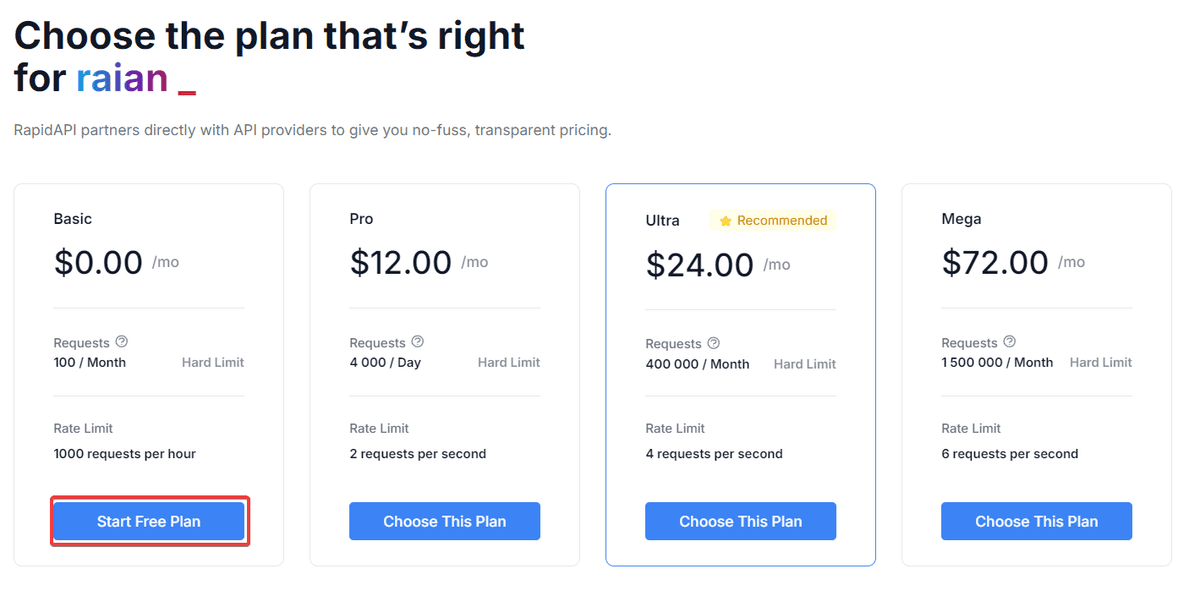Image resolution: width=1200 pixels, height=606 pixels.
Task: Click Requests help icon in Basic plan
Action: [x=122, y=342]
